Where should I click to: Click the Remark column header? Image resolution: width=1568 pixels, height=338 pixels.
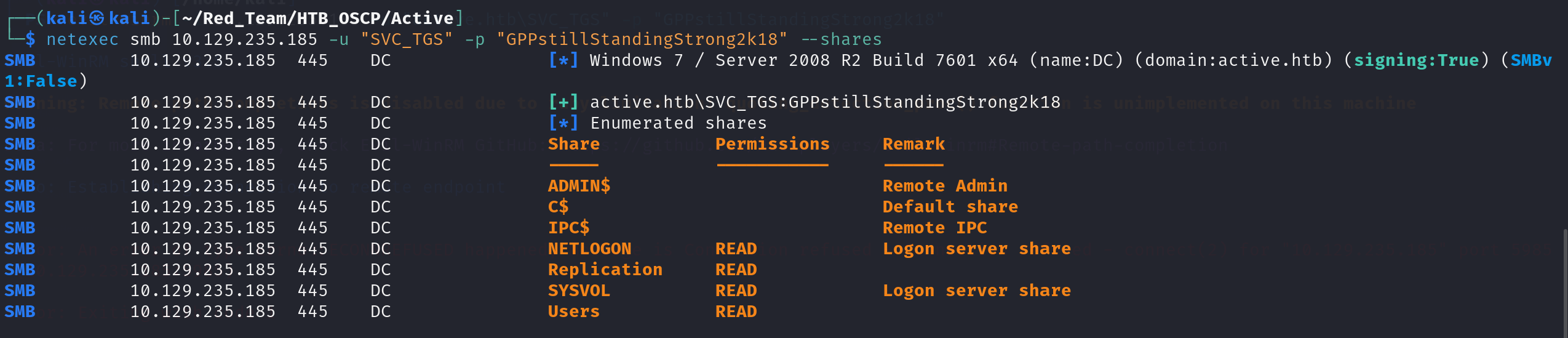pos(913,144)
